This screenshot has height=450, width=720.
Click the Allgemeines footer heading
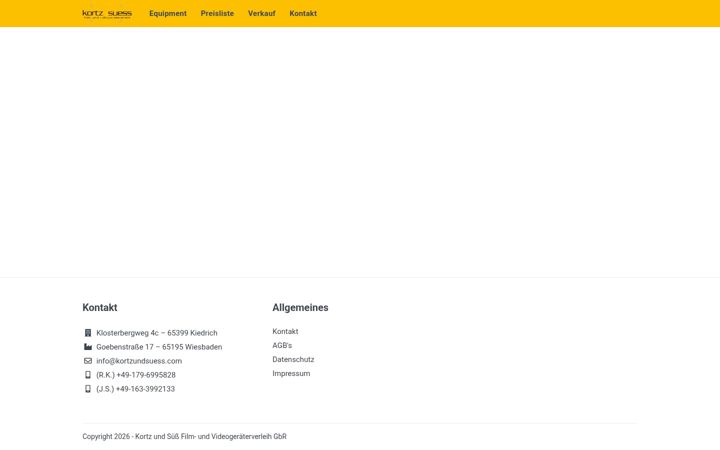300,308
